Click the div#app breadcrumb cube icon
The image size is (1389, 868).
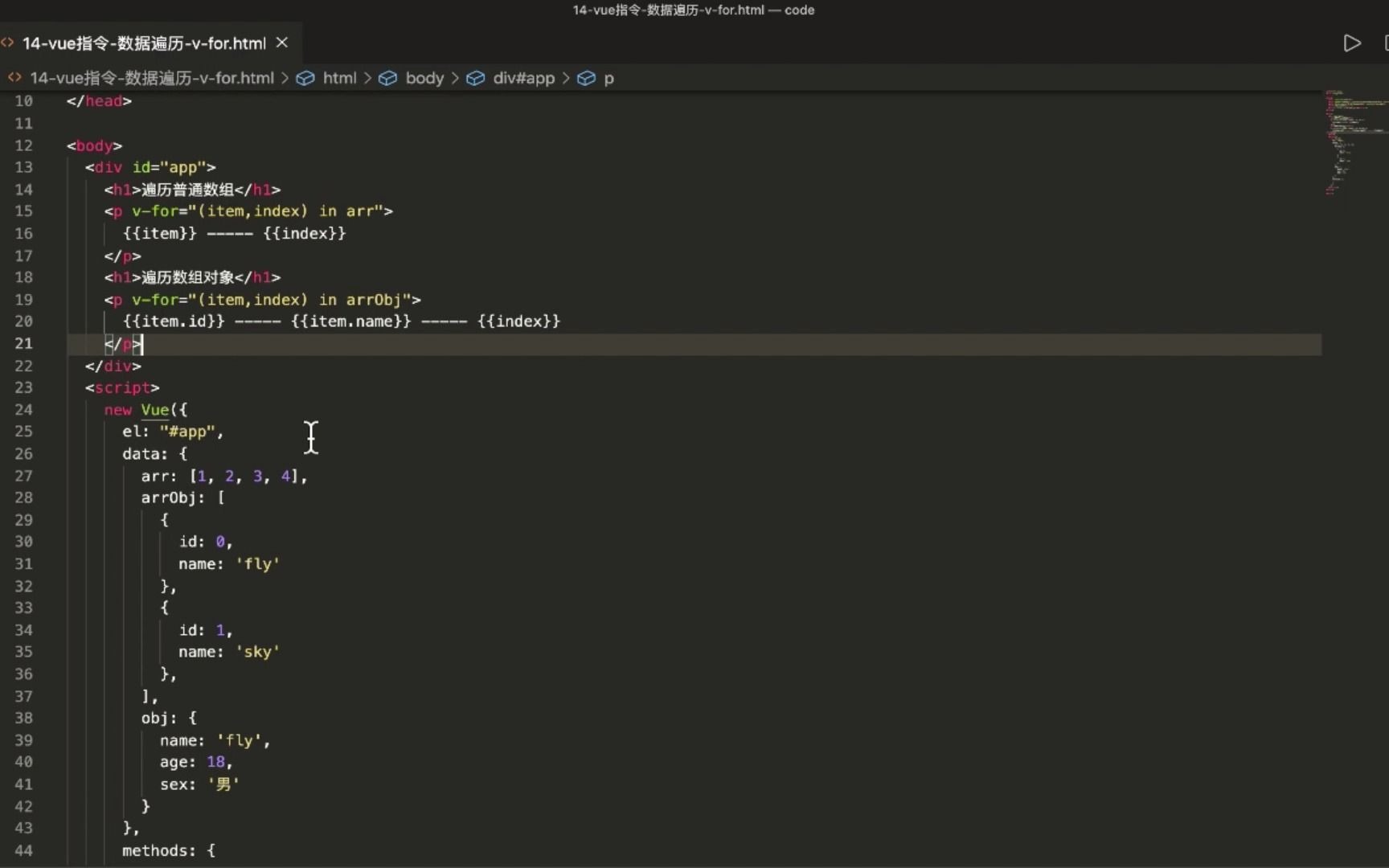click(x=476, y=78)
